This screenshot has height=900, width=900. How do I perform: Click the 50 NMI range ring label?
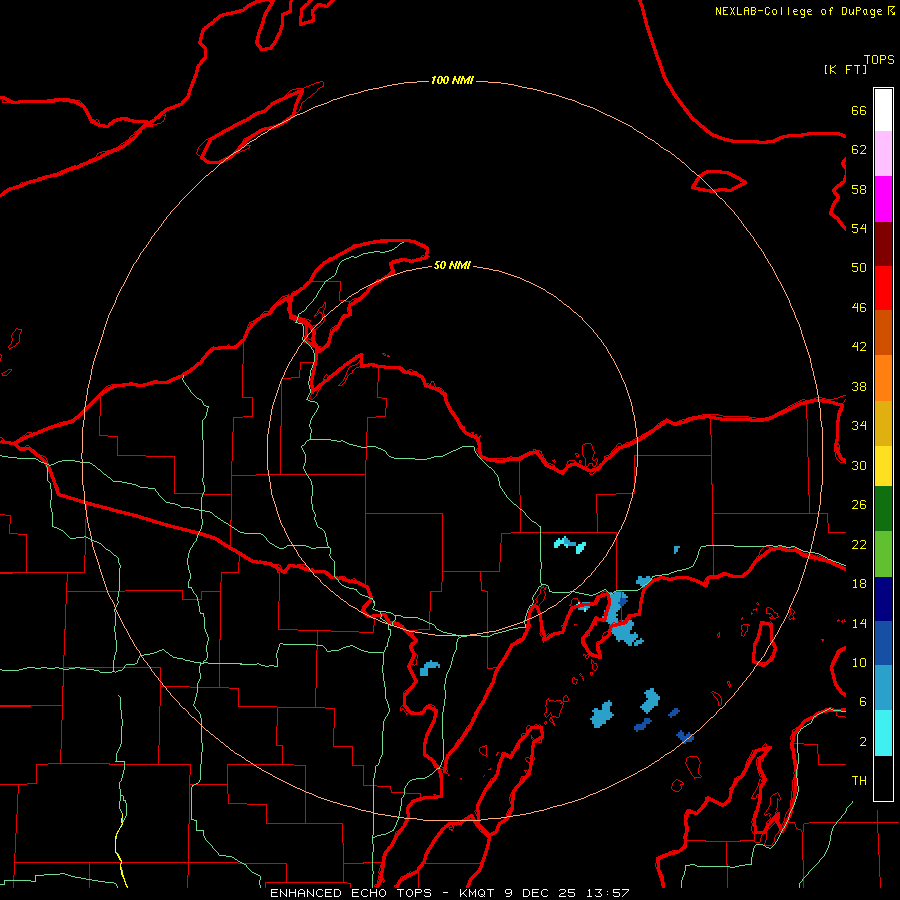tap(452, 265)
